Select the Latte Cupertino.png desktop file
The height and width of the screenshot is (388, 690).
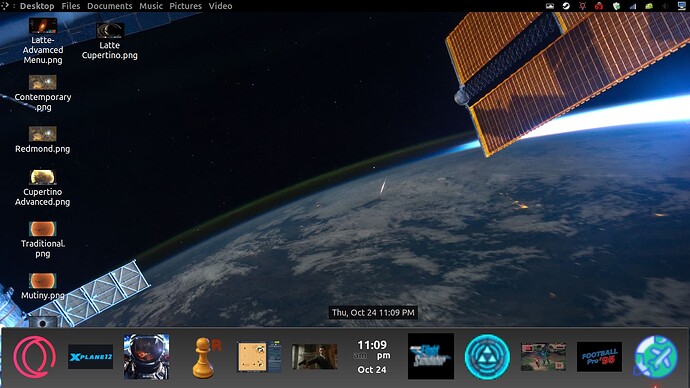click(x=110, y=41)
